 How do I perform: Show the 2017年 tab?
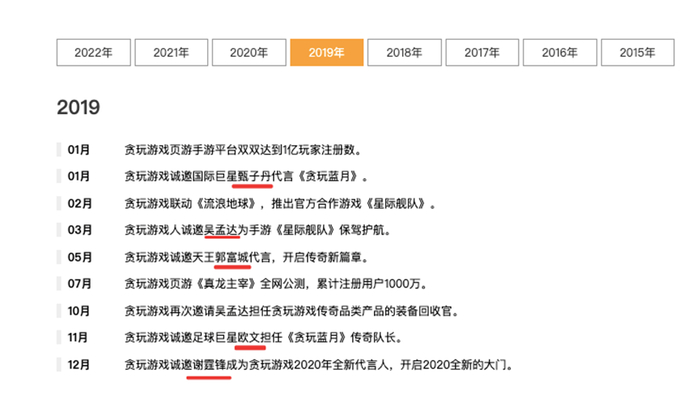tap(482, 53)
